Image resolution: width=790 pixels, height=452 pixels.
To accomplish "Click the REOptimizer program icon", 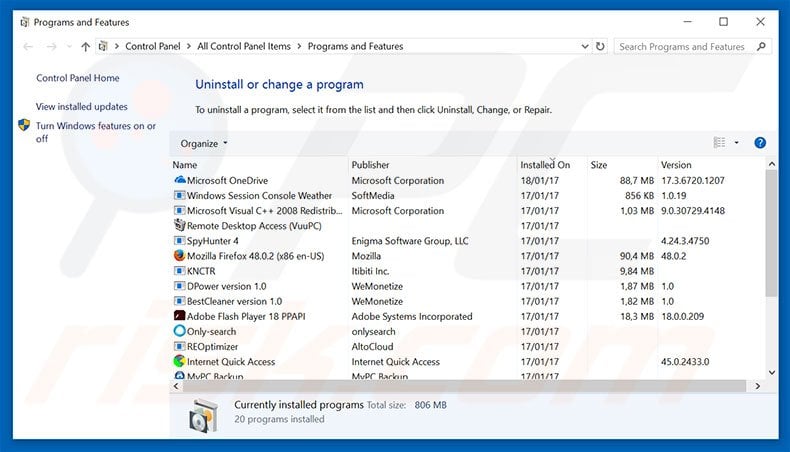I will pyautogui.click(x=179, y=346).
